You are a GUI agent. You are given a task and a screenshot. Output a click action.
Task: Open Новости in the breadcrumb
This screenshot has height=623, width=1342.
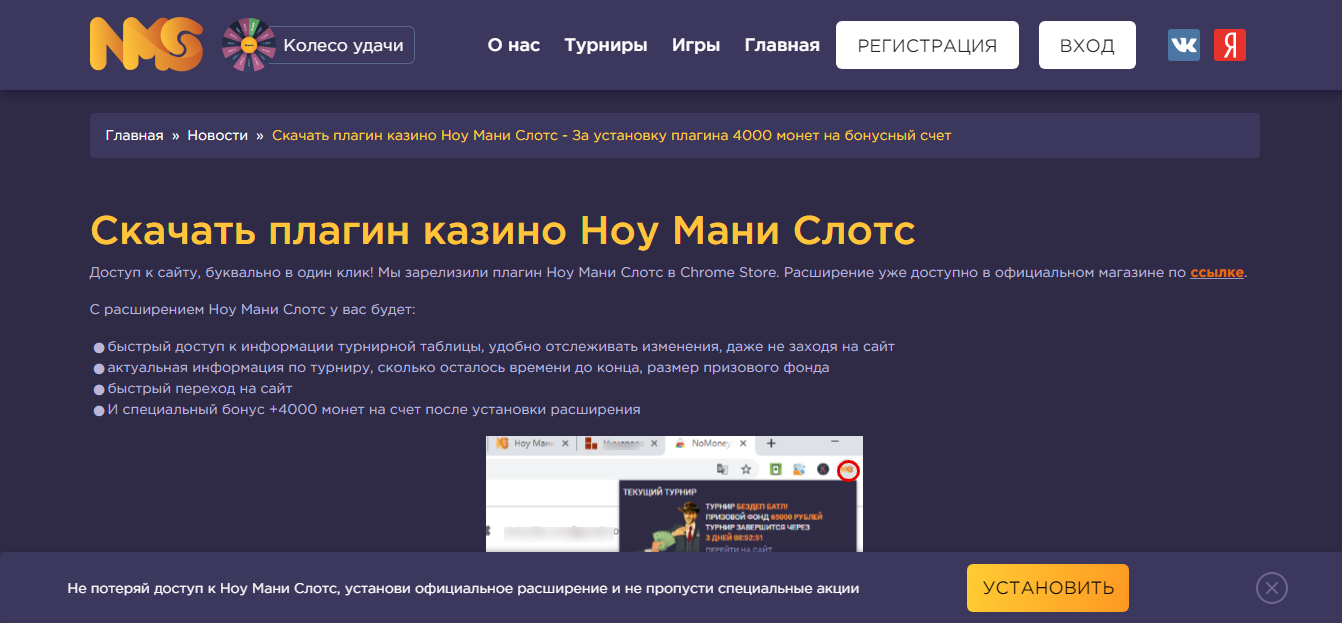click(218, 135)
